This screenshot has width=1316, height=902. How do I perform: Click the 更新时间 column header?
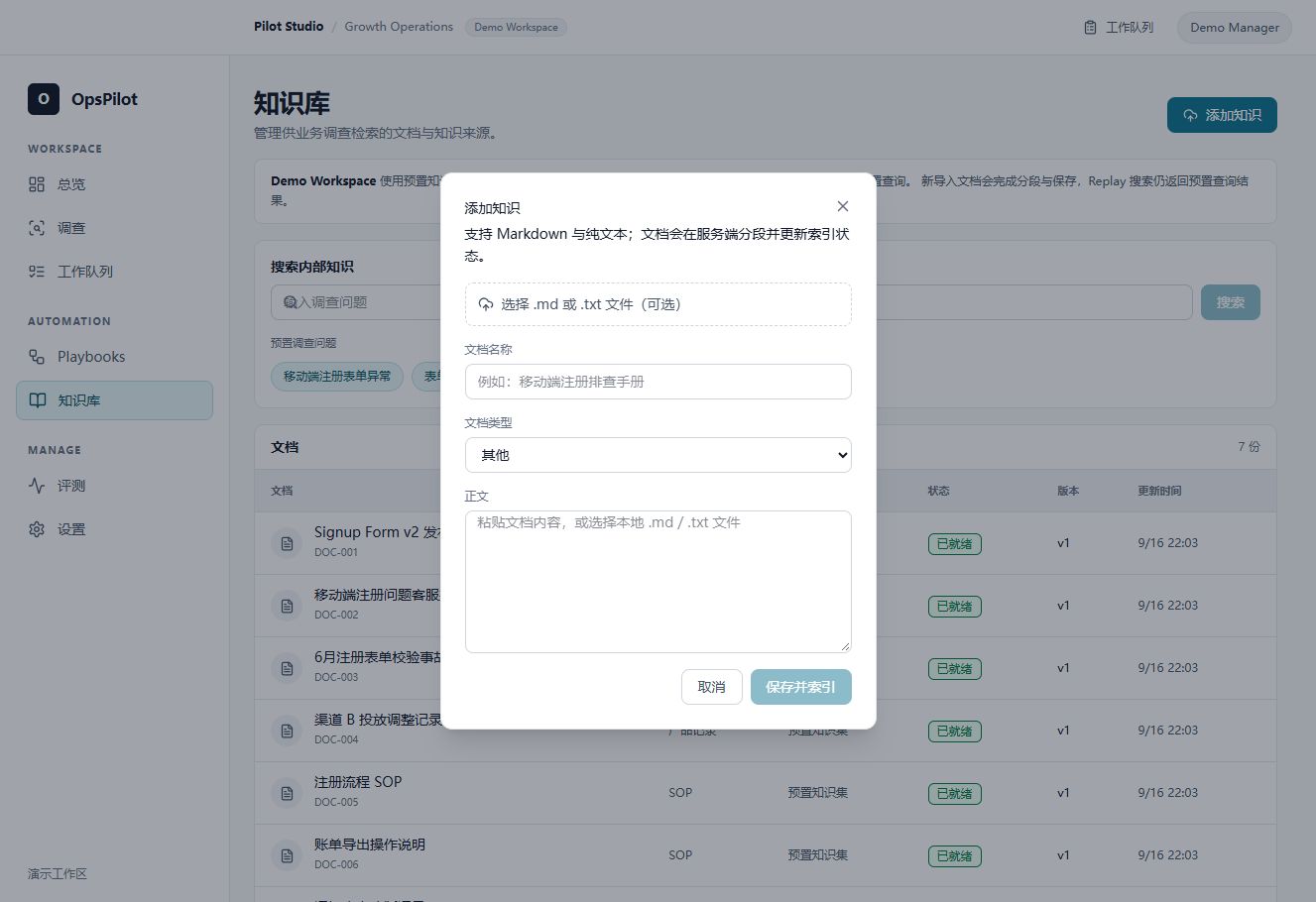1159,491
